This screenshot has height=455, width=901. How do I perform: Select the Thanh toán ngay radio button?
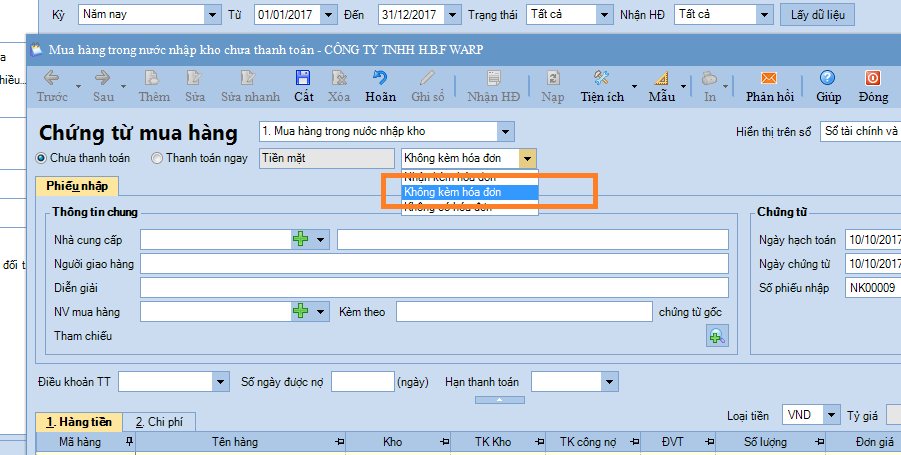coord(157,158)
